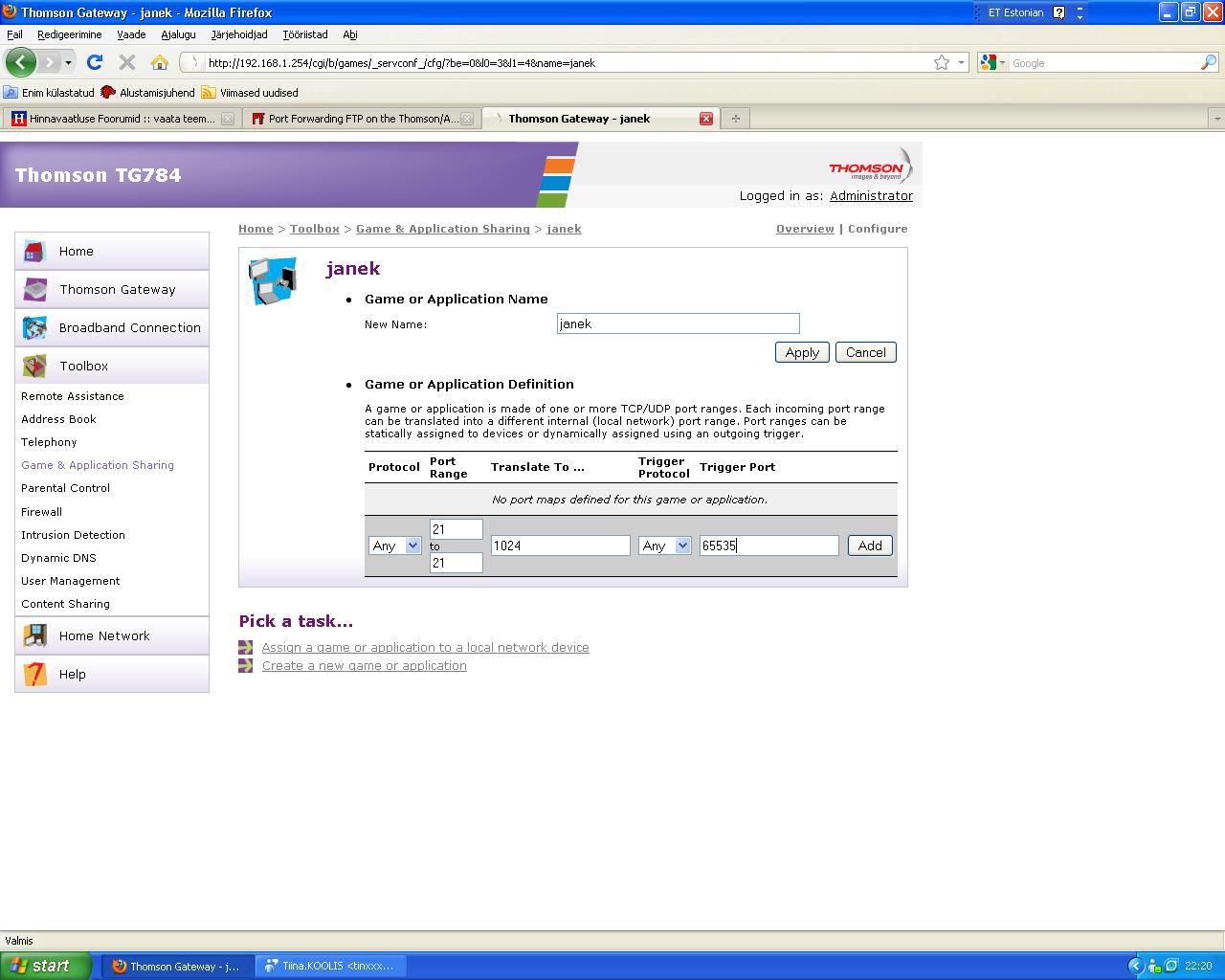1225x980 pixels.
Task: Open Remote Assistance in sidebar
Action: (73, 396)
